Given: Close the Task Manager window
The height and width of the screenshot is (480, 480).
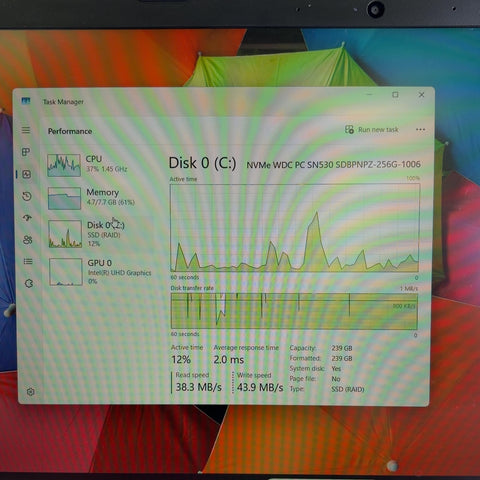Looking at the screenshot, I should [x=421, y=95].
